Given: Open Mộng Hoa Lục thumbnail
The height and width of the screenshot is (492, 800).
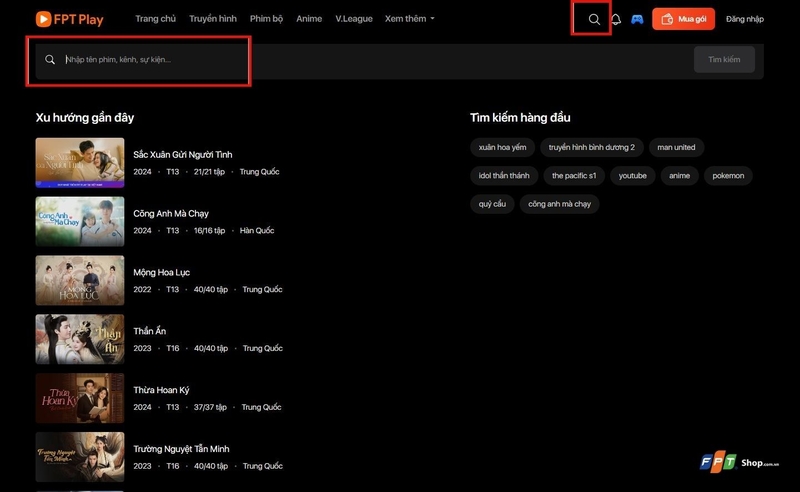Looking at the screenshot, I should click(80, 280).
